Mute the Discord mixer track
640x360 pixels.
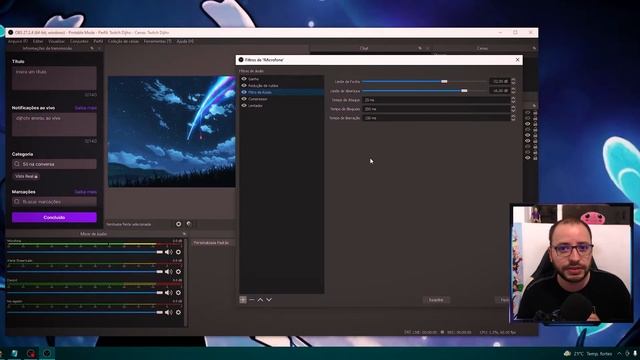click(168, 293)
